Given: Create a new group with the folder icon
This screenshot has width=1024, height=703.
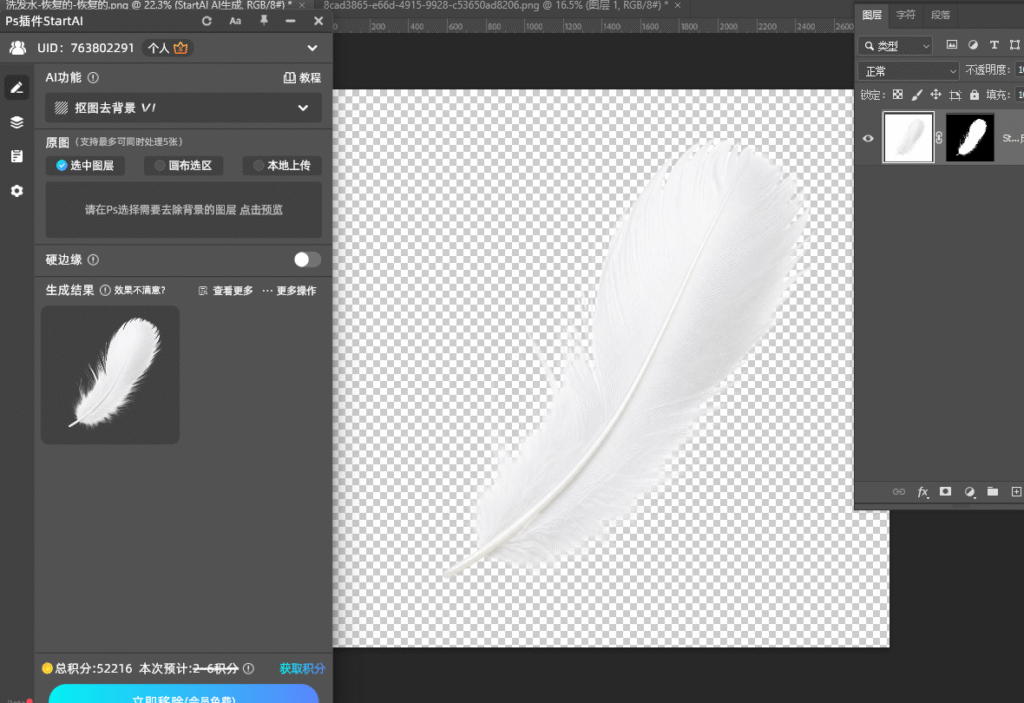Looking at the screenshot, I should [x=993, y=492].
